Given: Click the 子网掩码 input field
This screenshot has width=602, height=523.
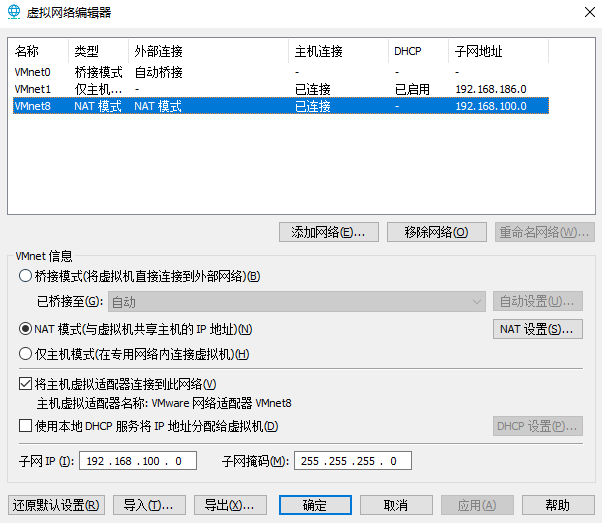Looking at the screenshot, I should 353,461.
